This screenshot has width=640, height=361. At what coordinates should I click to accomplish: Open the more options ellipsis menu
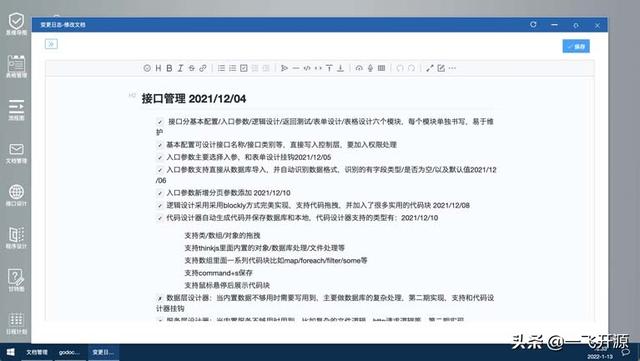(x=452, y=68)
